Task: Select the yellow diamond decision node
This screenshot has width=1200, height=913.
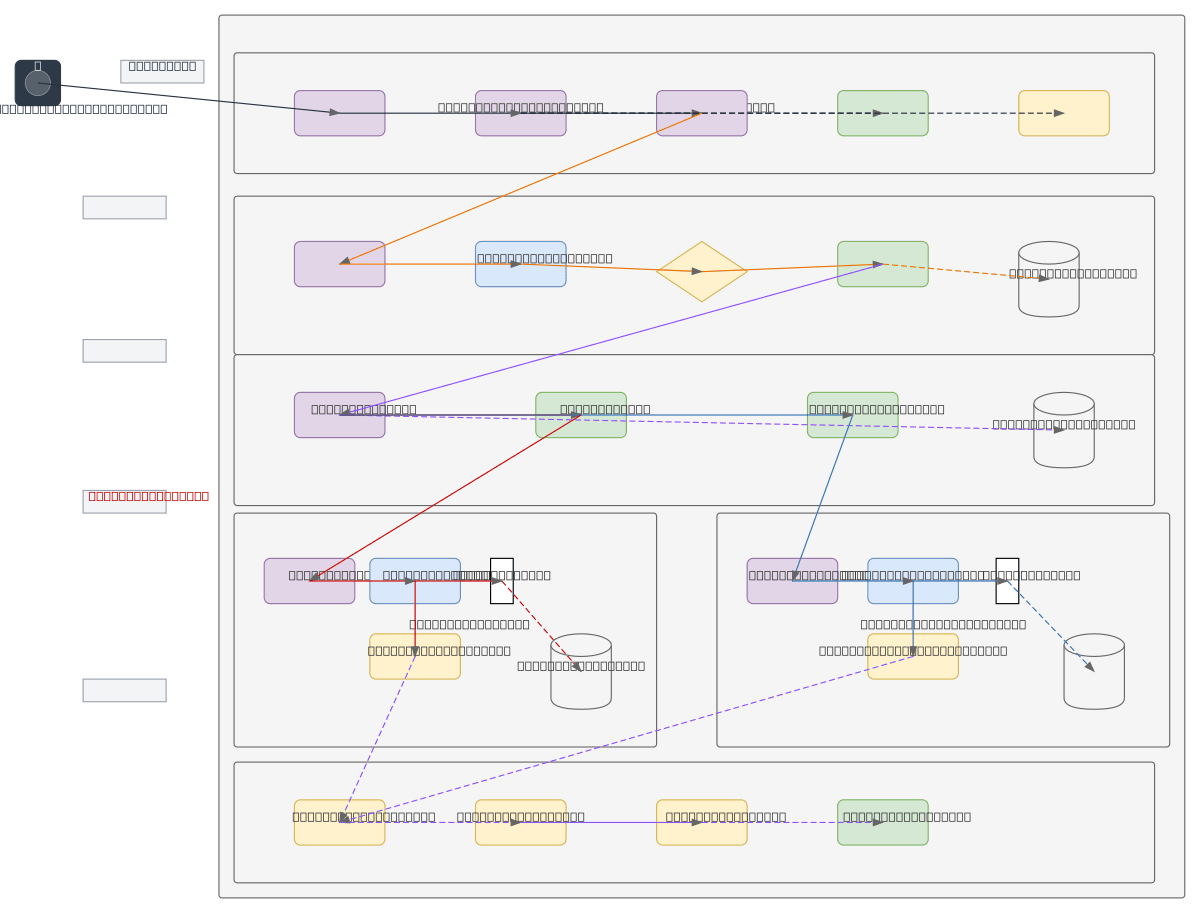Action: pos(701,271)
